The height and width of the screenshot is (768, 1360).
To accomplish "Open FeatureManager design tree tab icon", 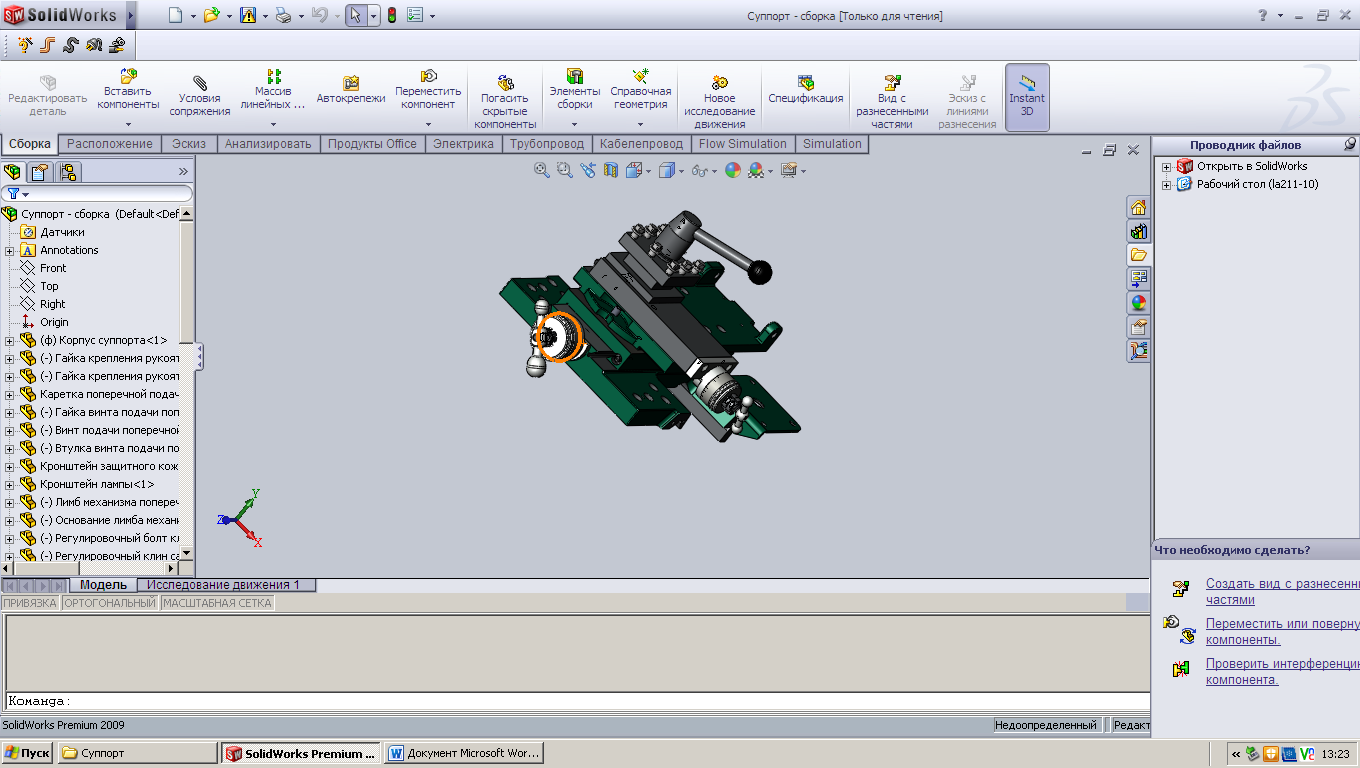I will tap(13, 172).
